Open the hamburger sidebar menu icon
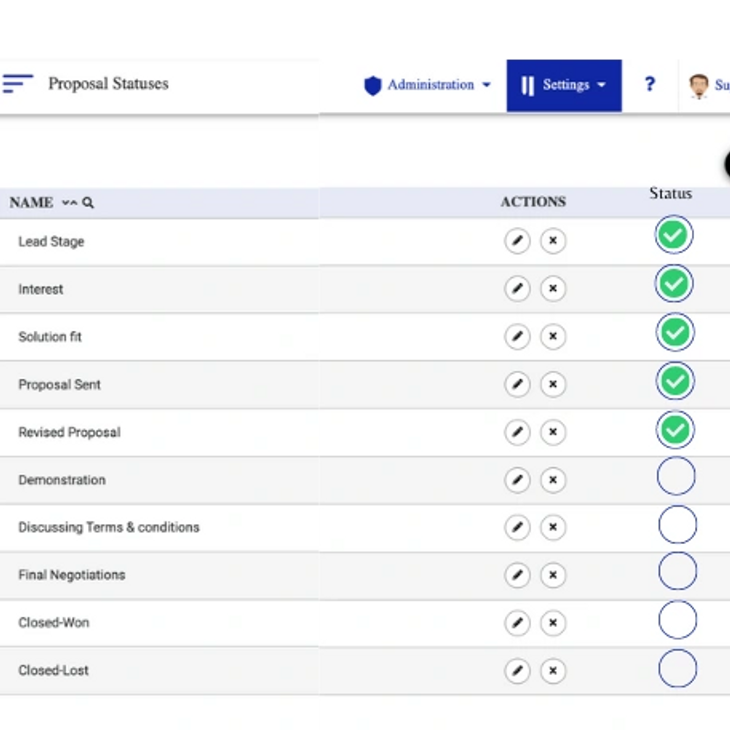This screenshot has height=730, width=730. click(17, 83)
